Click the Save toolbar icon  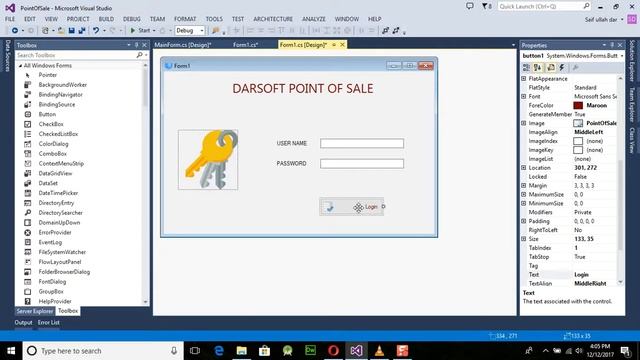(71, 31)
